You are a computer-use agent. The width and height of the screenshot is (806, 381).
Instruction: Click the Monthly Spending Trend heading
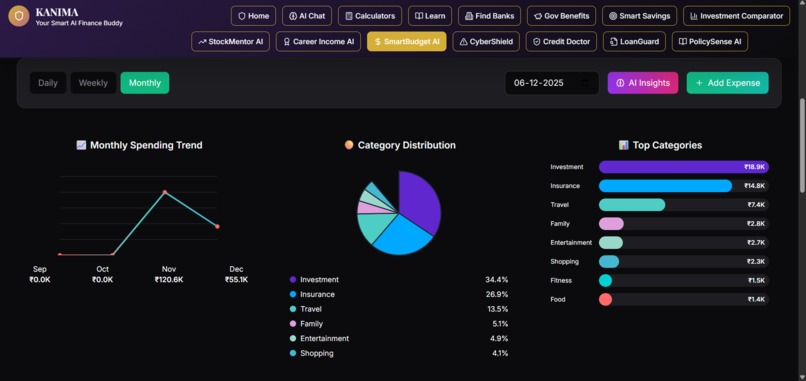(146, 145)
